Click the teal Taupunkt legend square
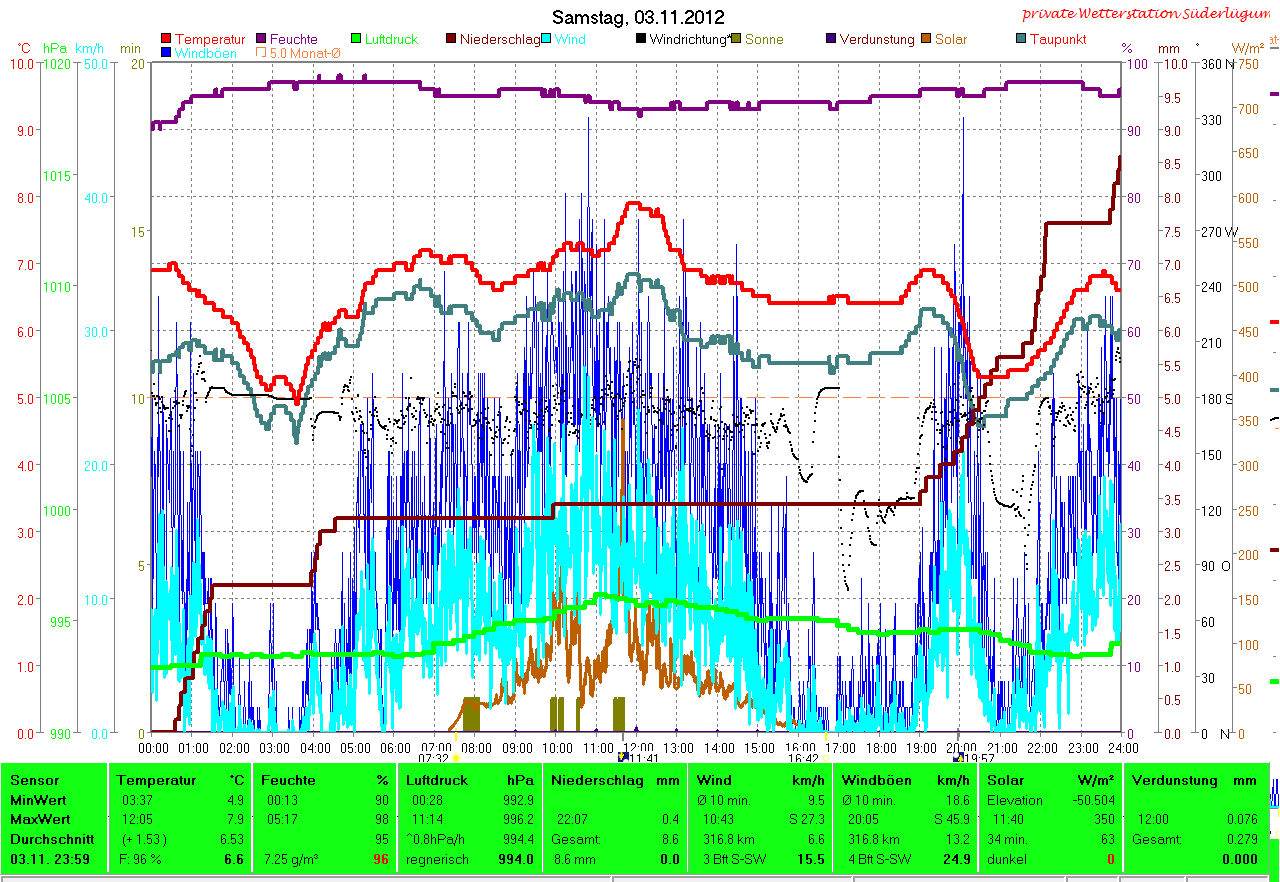Screen dimensions: 1280x882 (x=1020, y=40)
